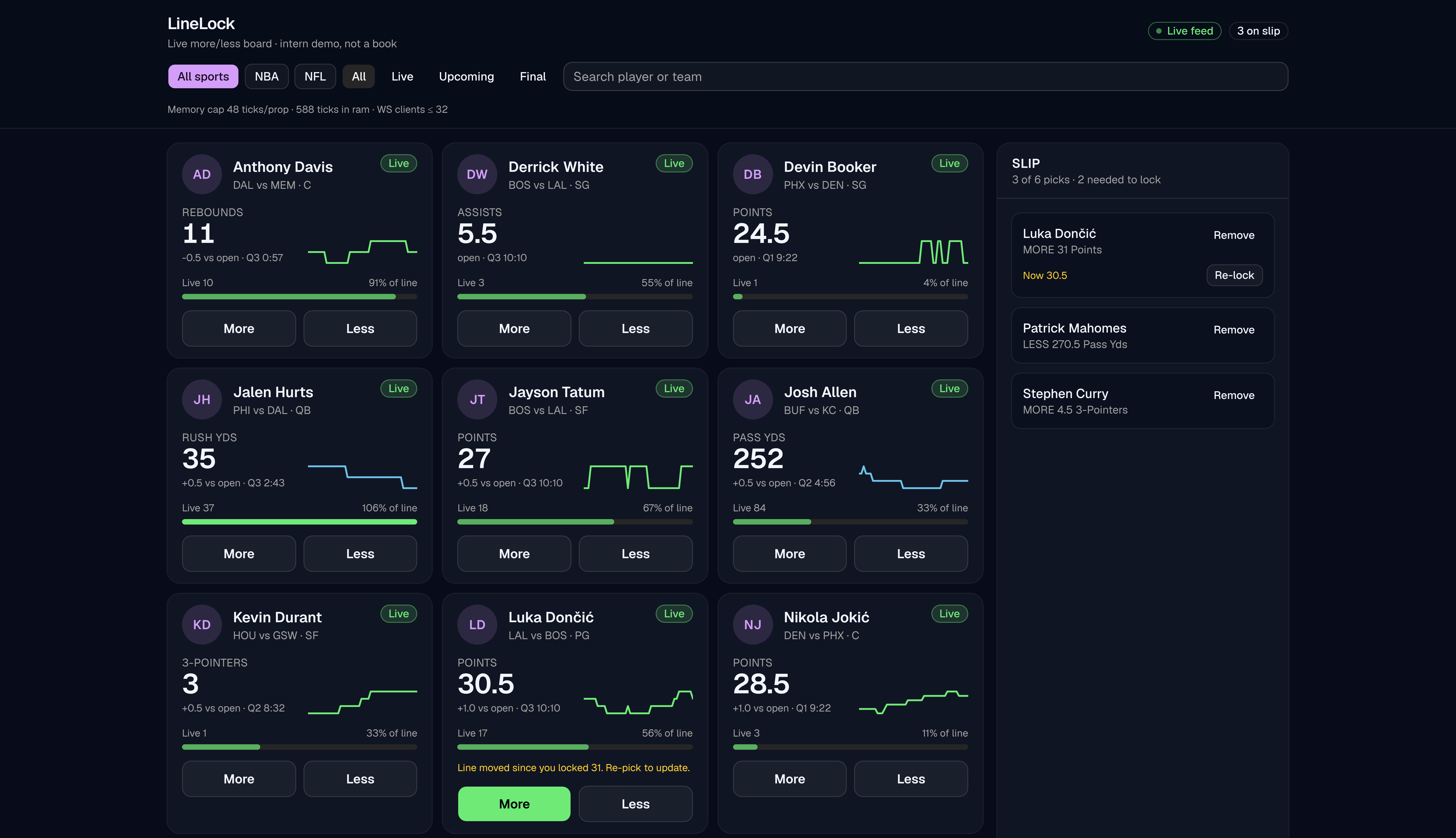The height and width of the screenshot is (838, 1456).
Task: Switch to the Live status tab
Action: pyautogui.click(x=402, y=77)
